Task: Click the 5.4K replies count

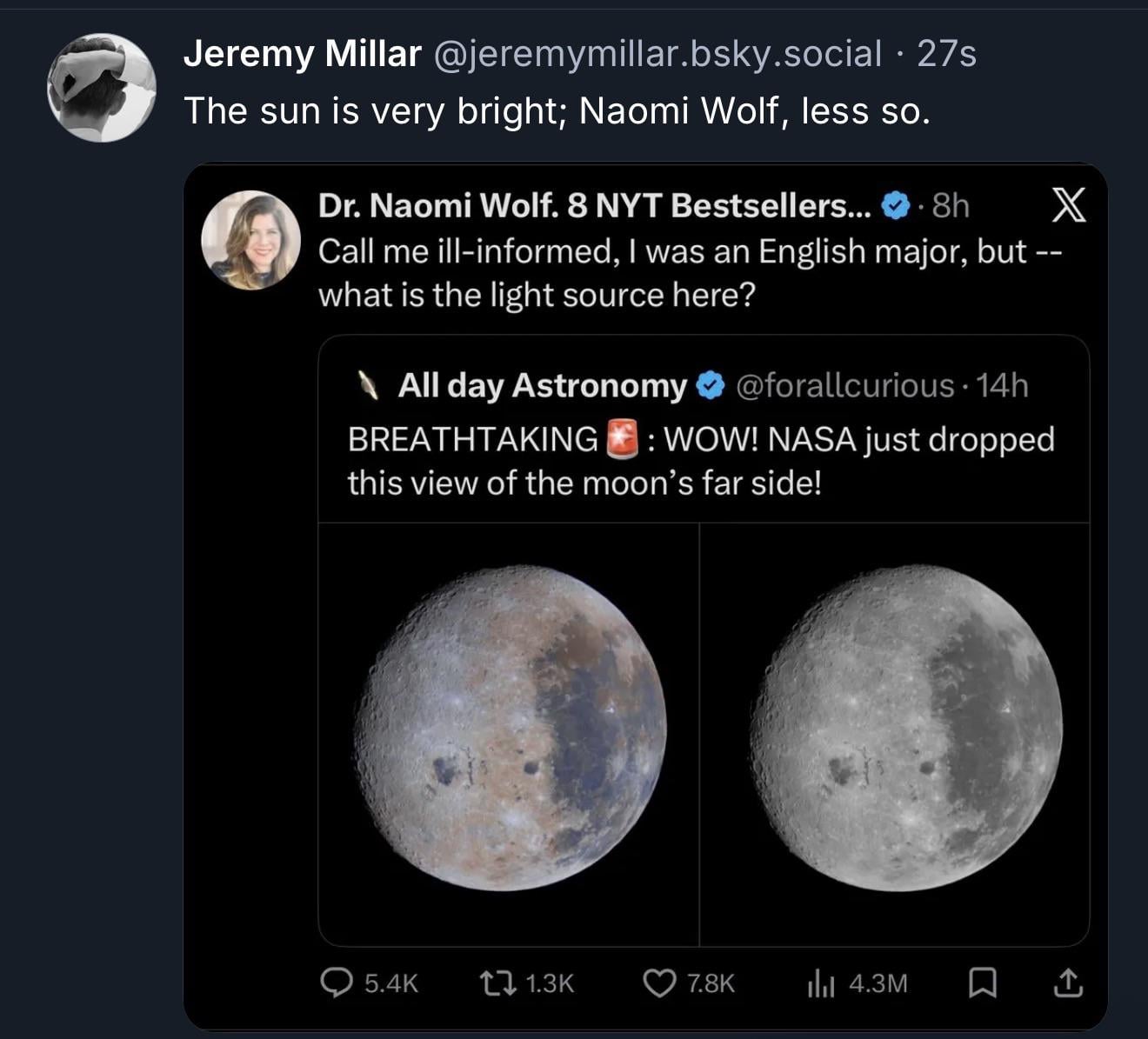Action: click(x=391, y=983)
